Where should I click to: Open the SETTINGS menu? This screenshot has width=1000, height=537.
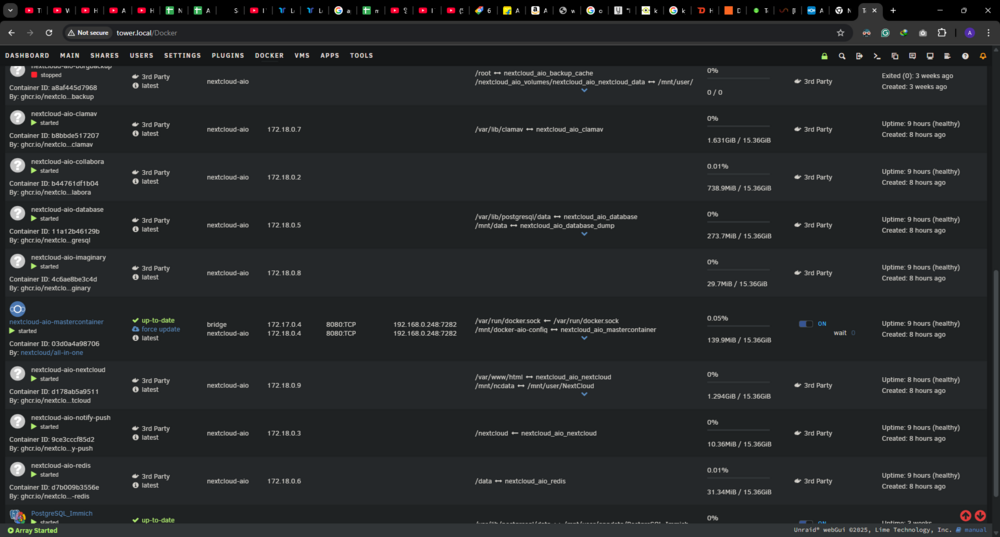[182, 56]
